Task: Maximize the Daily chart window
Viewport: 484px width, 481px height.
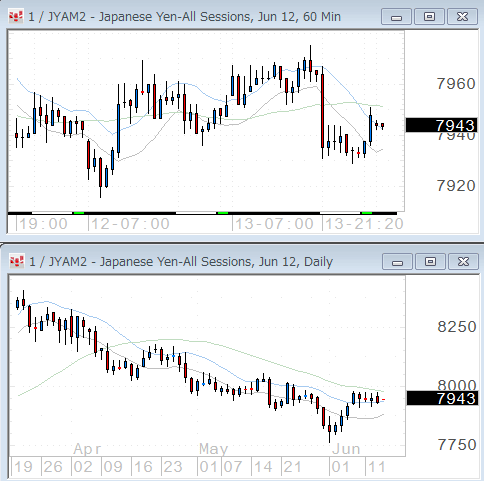Action: tap(430, 262)
